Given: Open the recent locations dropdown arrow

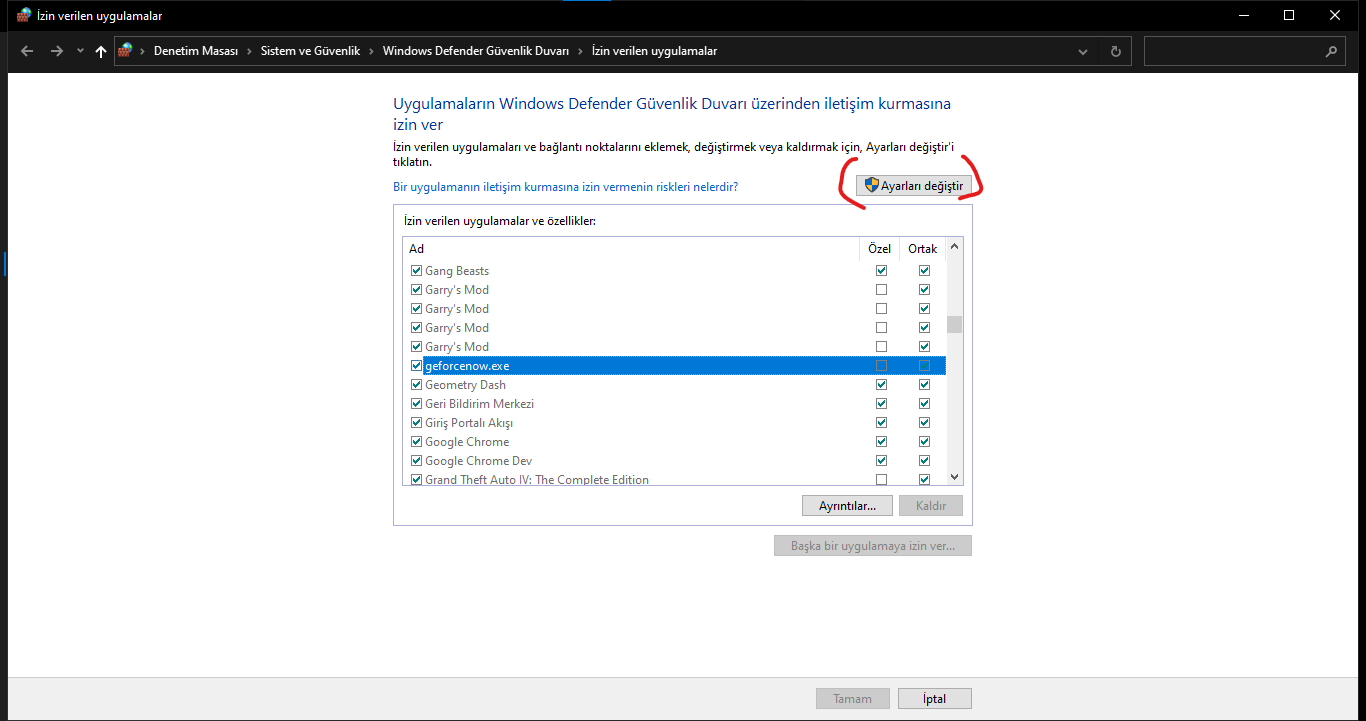Looking at the screenshot, I should [x=80, y=51].
